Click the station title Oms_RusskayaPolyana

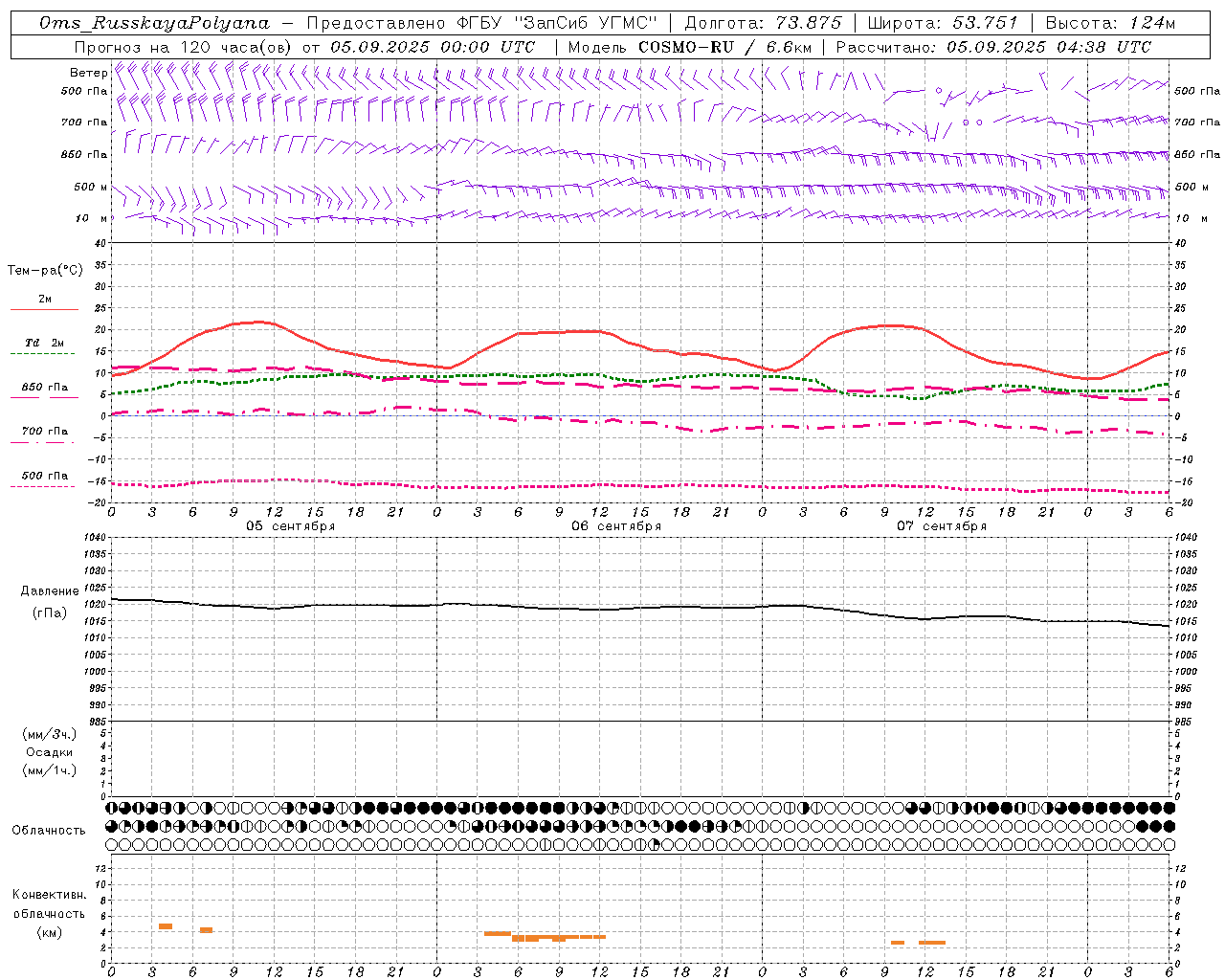click(x=155, y=23)
